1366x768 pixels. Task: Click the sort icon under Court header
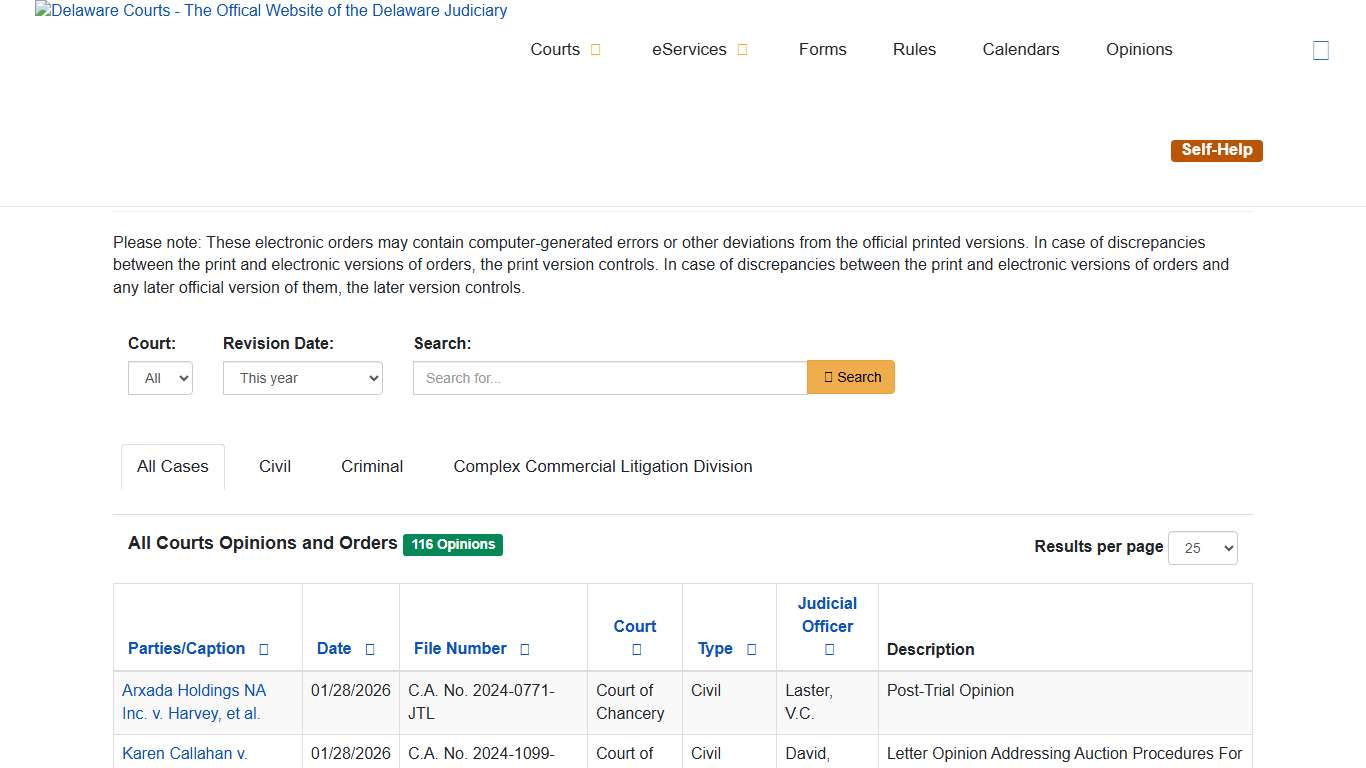click(636, 650)
